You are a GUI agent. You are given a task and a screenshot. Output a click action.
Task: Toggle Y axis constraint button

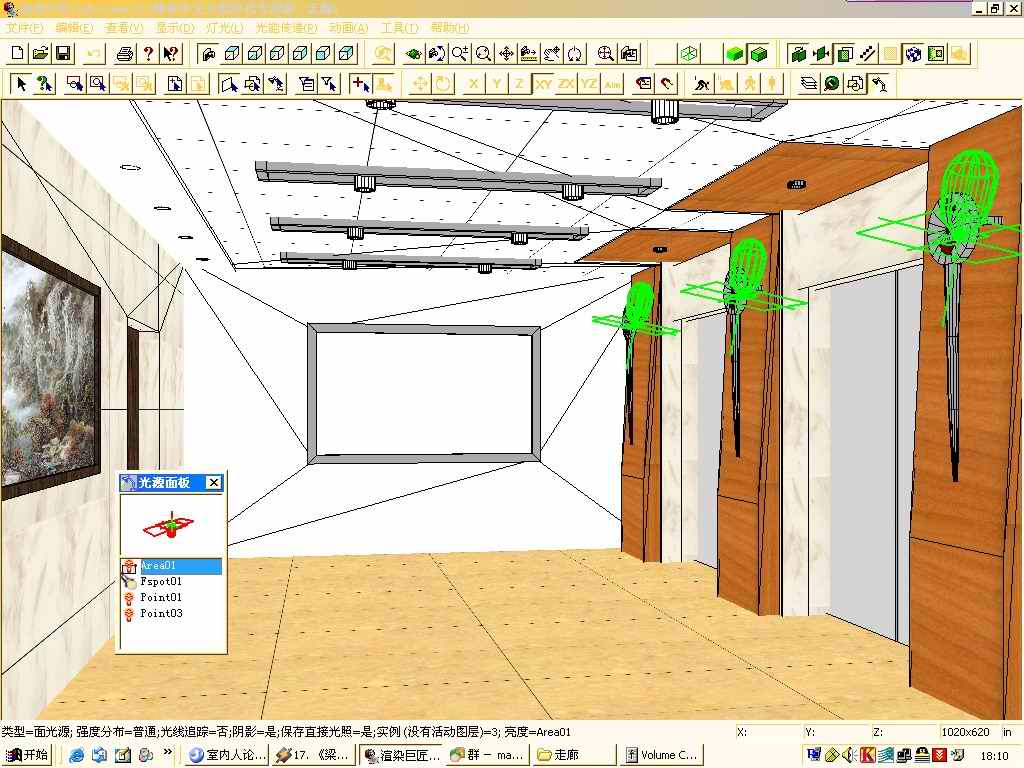[497, 84]
